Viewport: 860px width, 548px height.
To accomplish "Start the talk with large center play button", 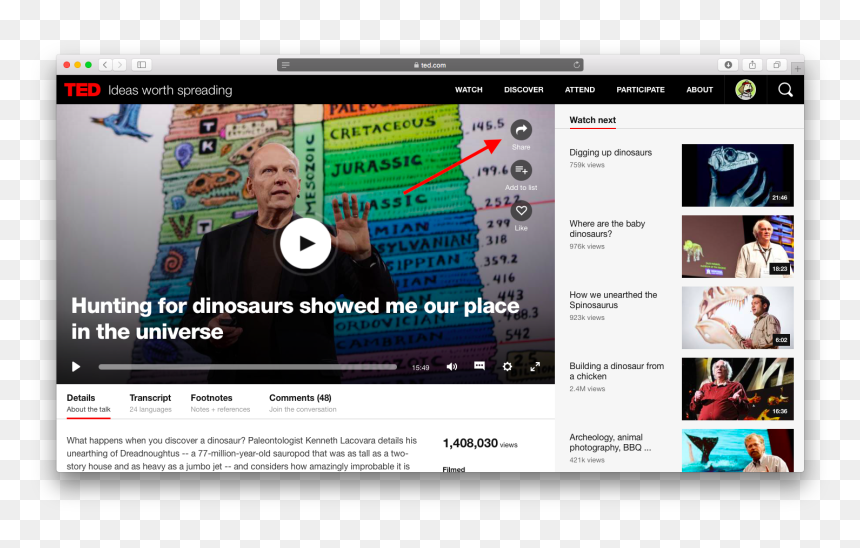I will coord(305,244).
